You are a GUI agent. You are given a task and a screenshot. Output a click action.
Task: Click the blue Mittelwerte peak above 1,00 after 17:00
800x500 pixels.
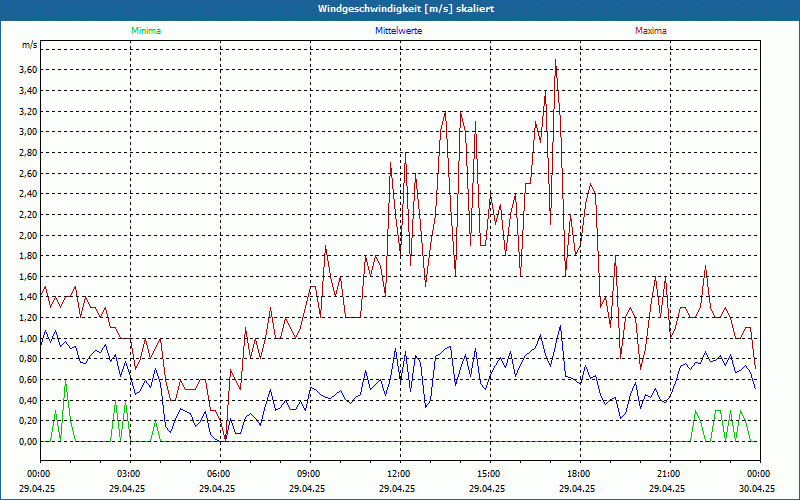click(x=560, y=326)
